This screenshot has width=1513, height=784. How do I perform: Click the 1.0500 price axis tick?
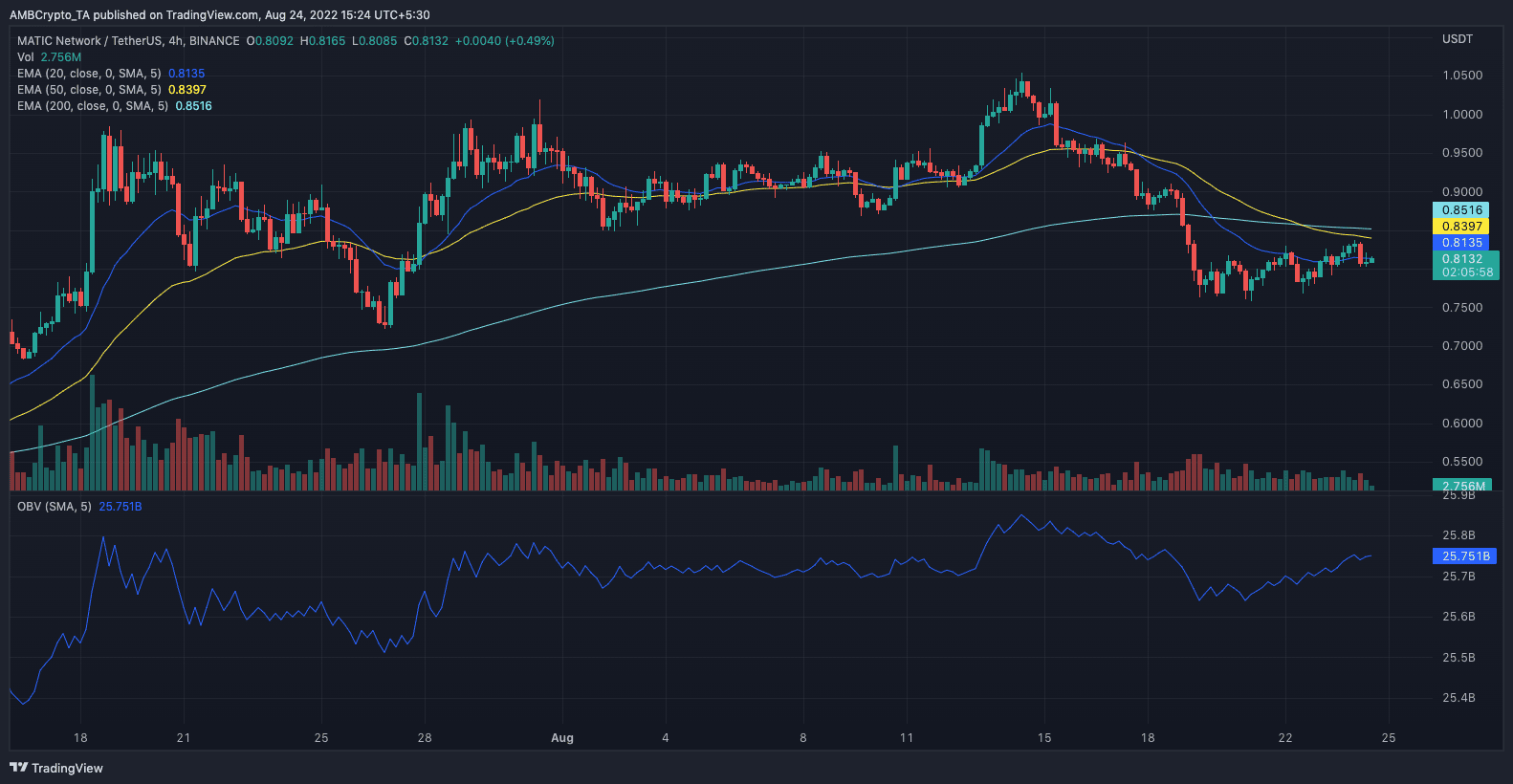[x=1462, y=76]
